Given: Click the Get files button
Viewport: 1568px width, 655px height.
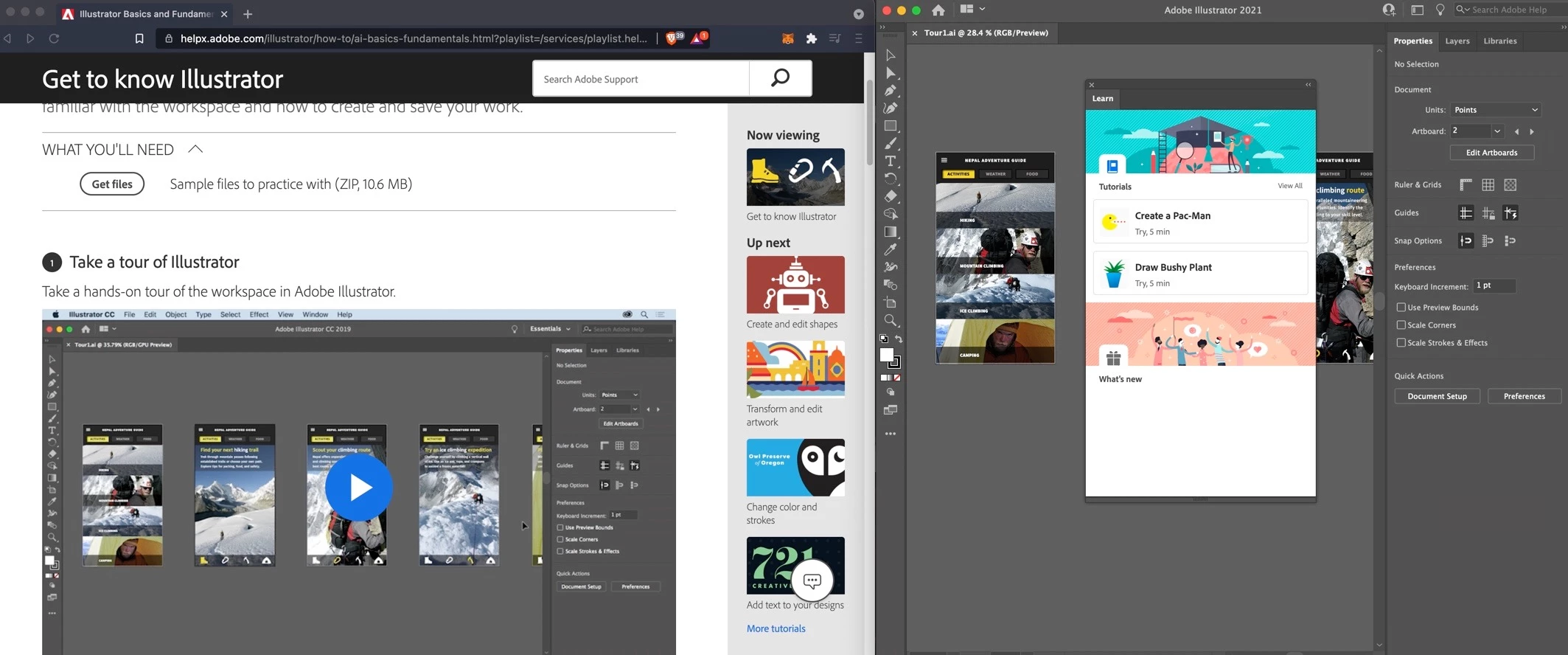Looking at the screenshot, I should click(x=112, y=184).
